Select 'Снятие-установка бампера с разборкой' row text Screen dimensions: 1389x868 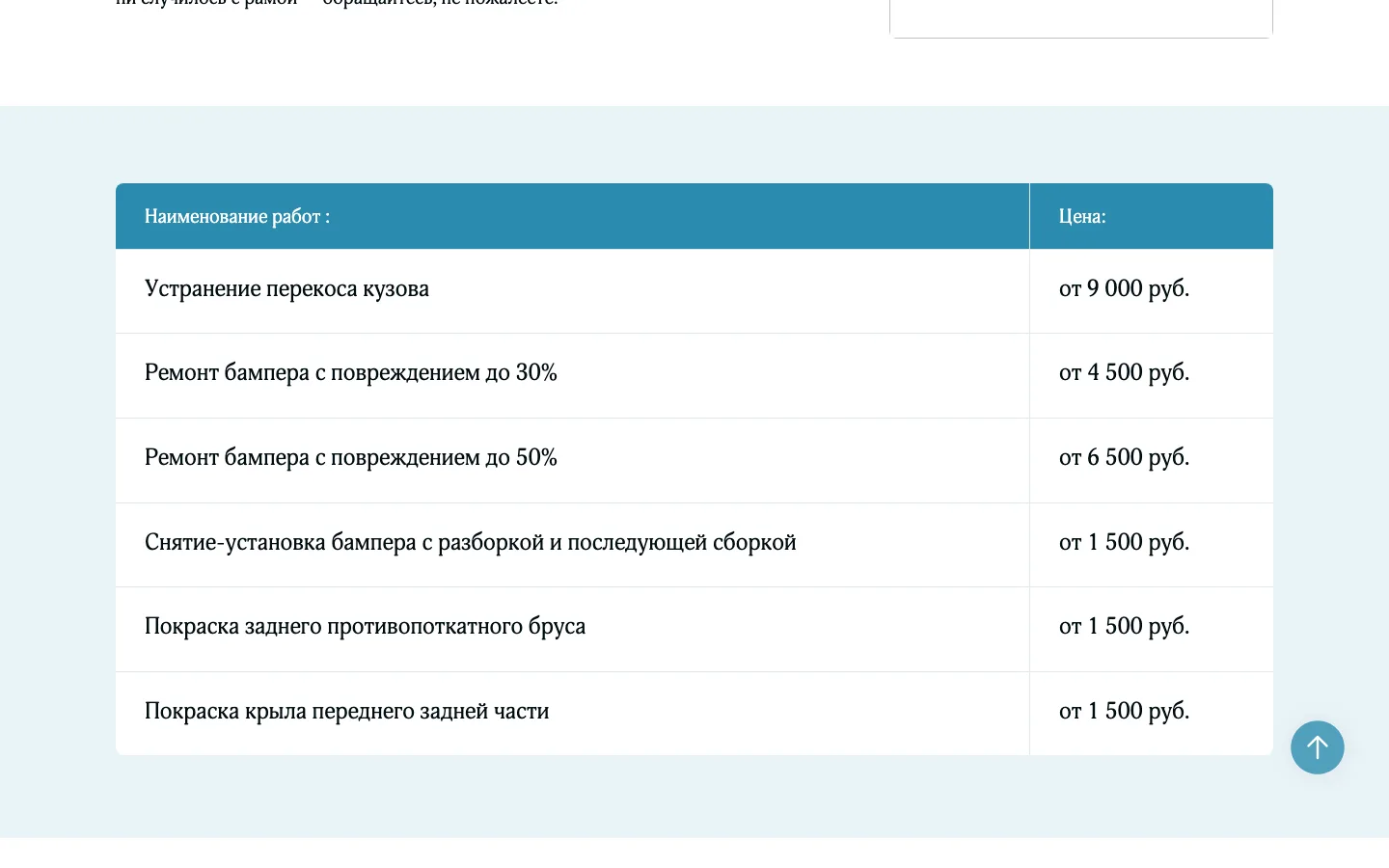471,543
